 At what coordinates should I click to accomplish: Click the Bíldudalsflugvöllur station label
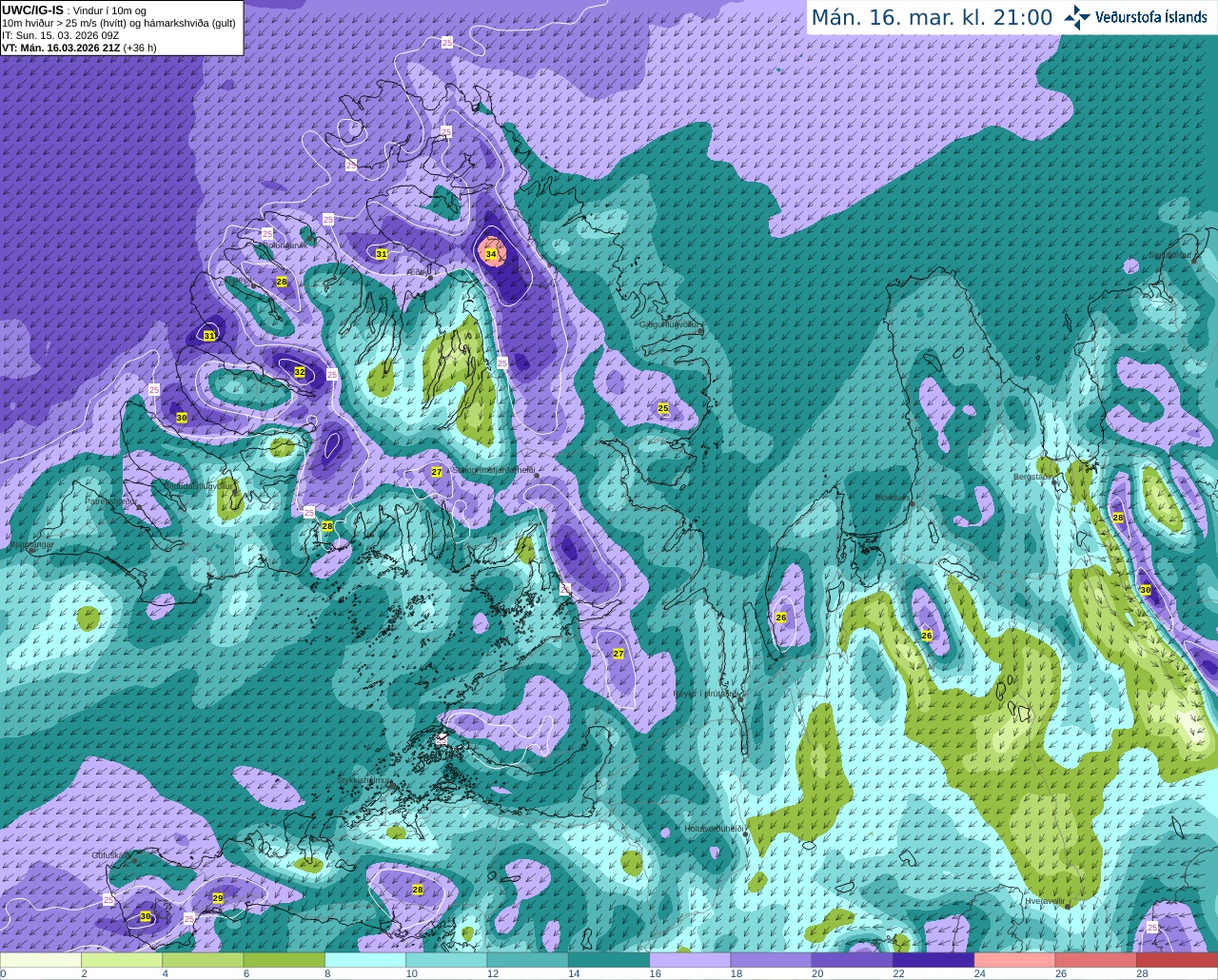click(x=198, y=485)
